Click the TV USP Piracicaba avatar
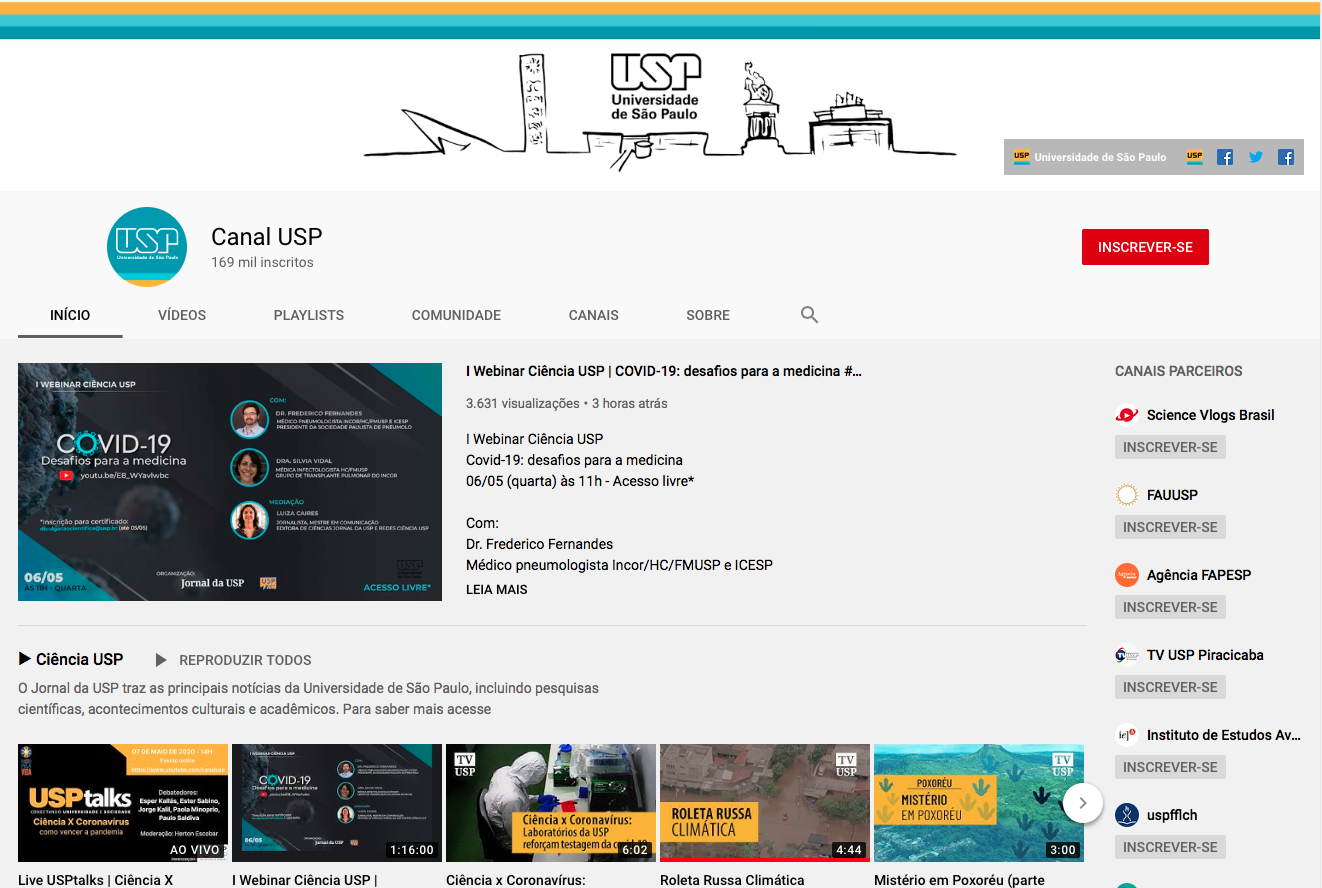Image resolution: width=1322 pixels, height=888 pixels. click(x=1127, y=655)
